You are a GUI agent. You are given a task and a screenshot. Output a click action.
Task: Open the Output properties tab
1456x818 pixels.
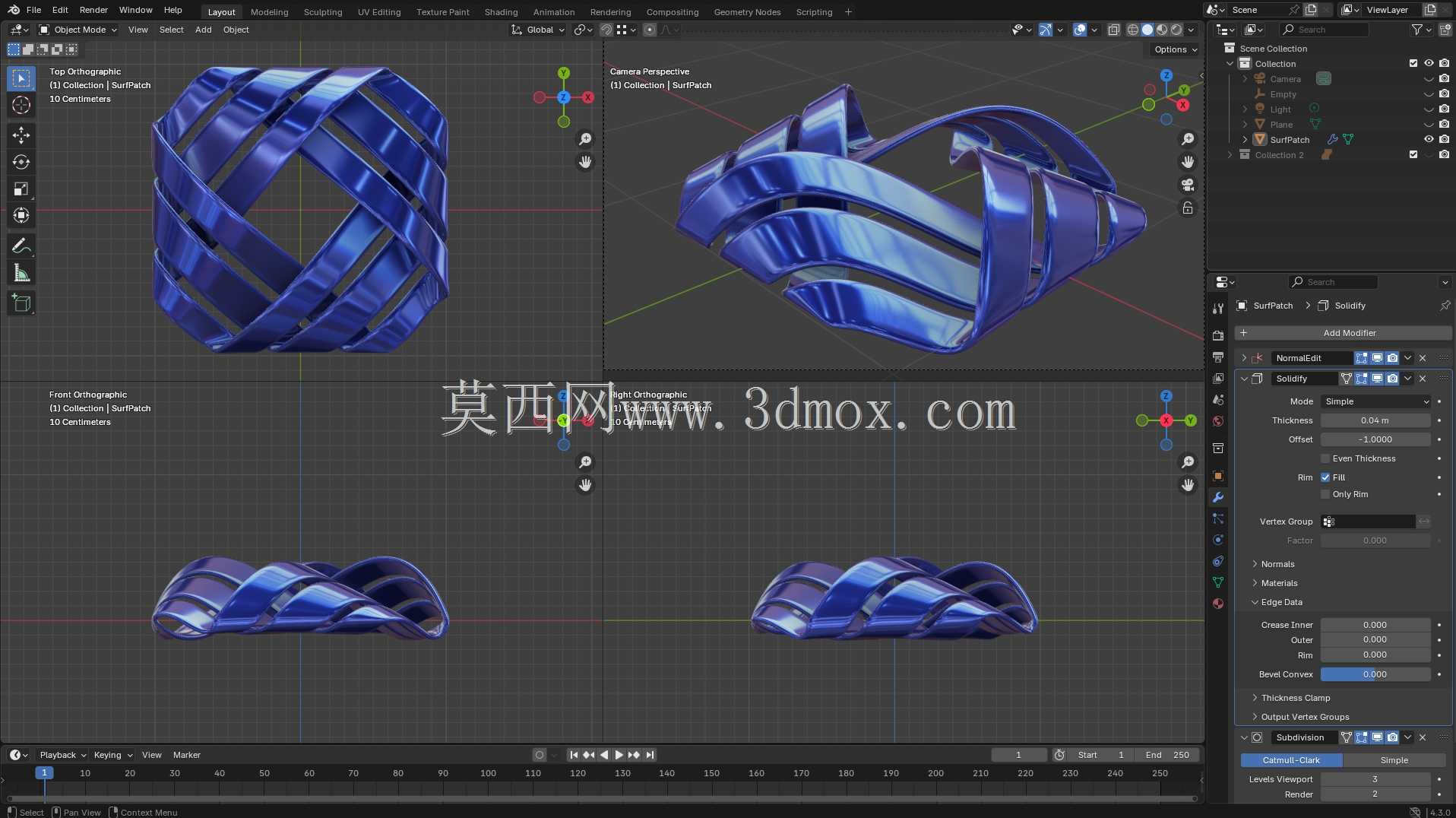[x=1218, y=357]
